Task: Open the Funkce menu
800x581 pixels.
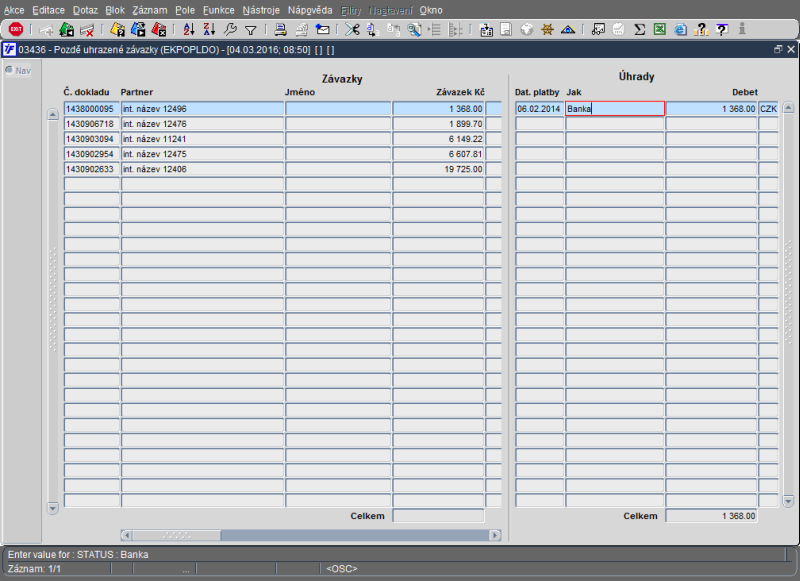Action: (218, 10)
